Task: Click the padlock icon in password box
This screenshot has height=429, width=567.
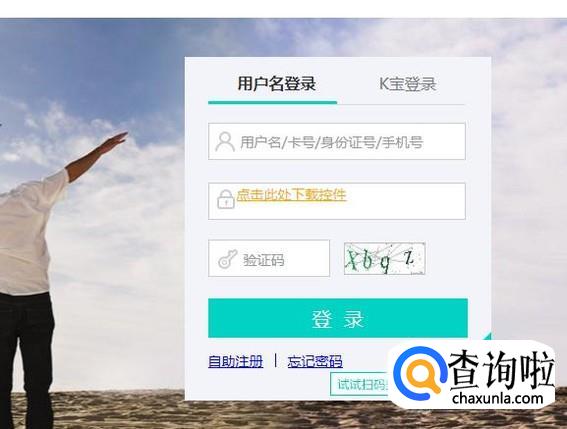Action: point(226,199)
